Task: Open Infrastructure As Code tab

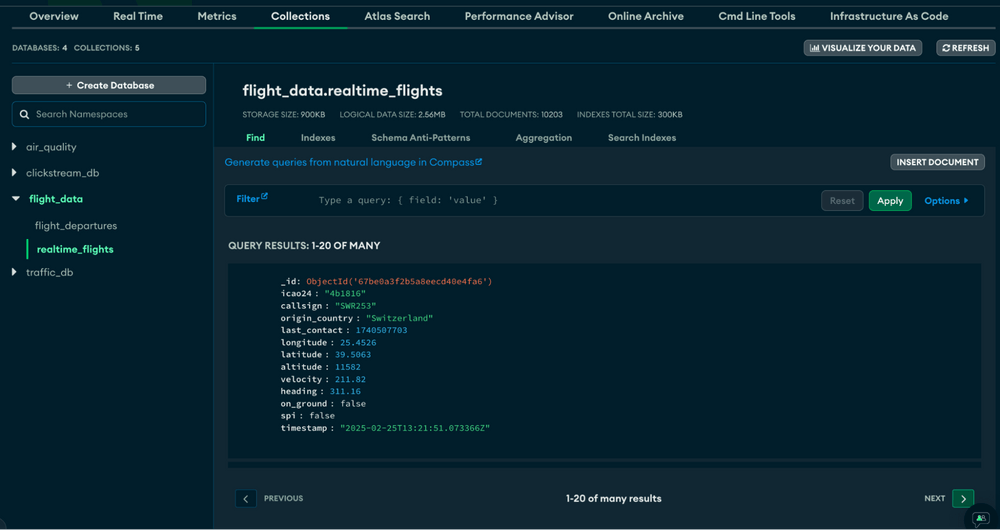Action: coord(889,17)
